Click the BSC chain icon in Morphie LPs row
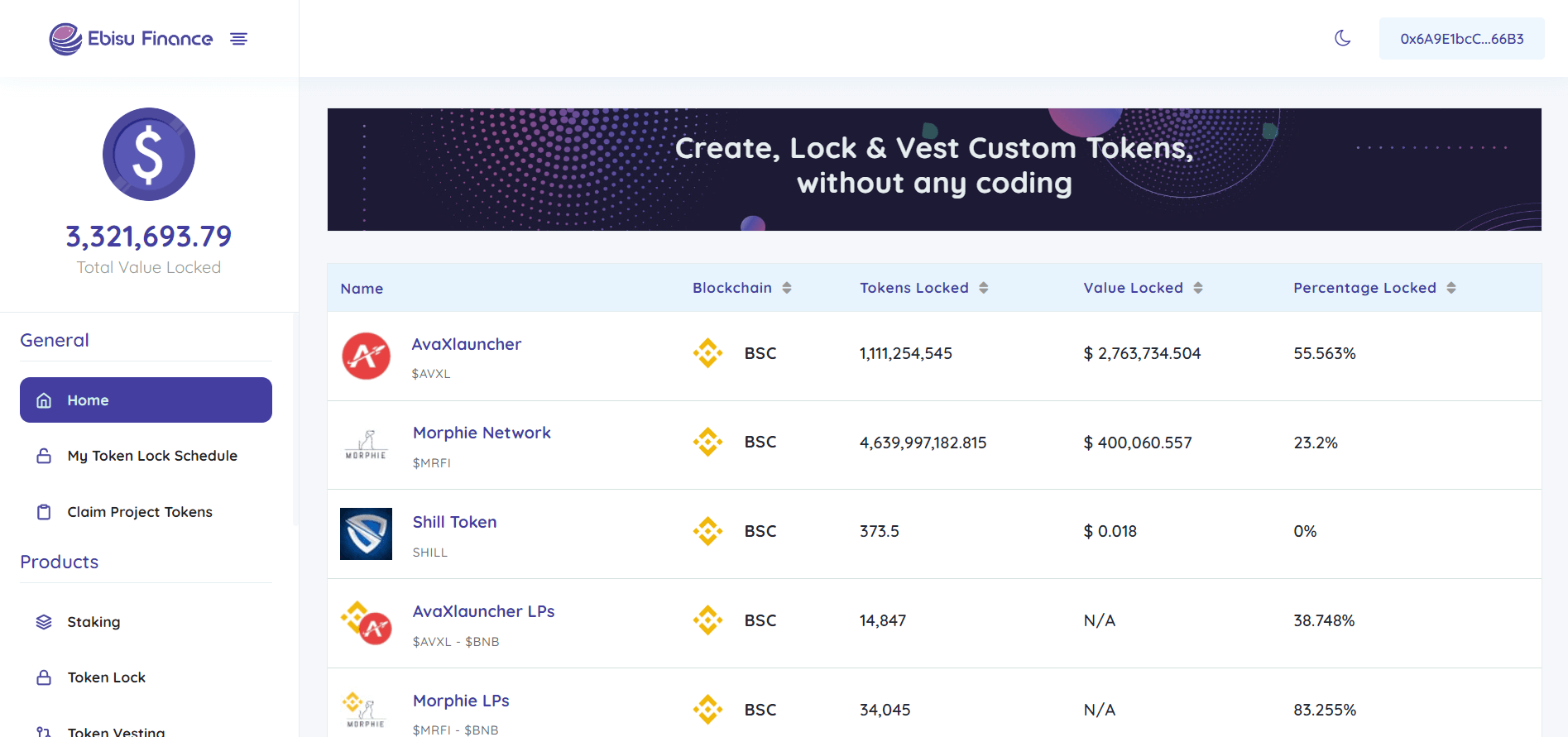 [x=707, y=709]
